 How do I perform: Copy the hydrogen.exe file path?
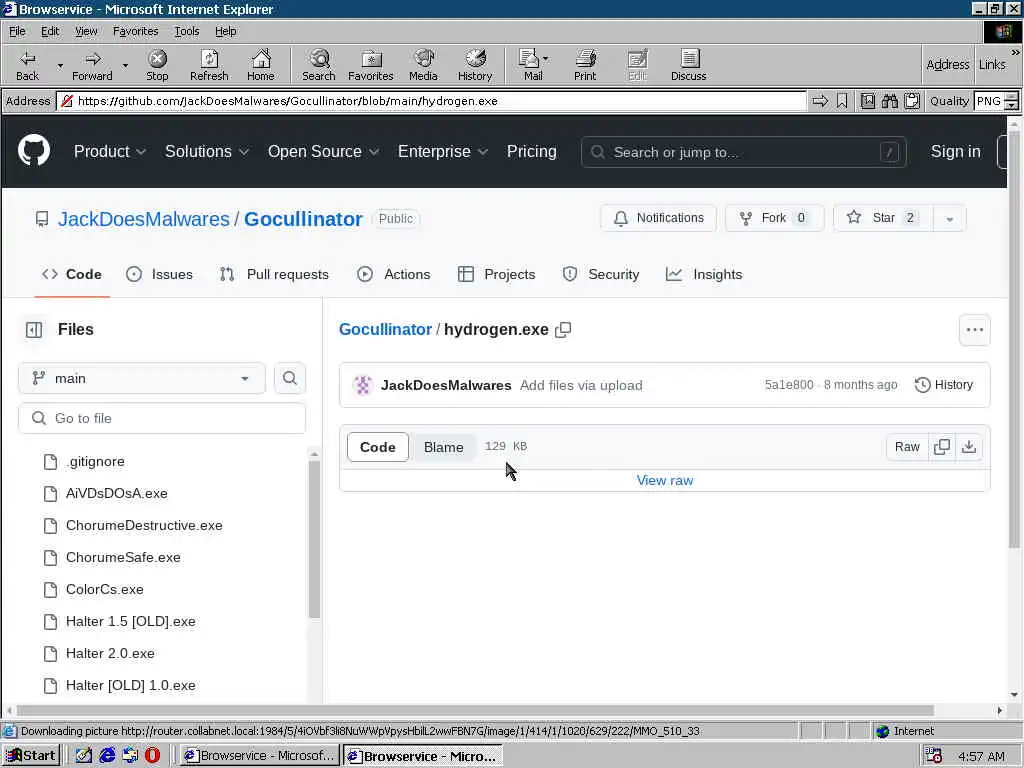coord(563,330)
